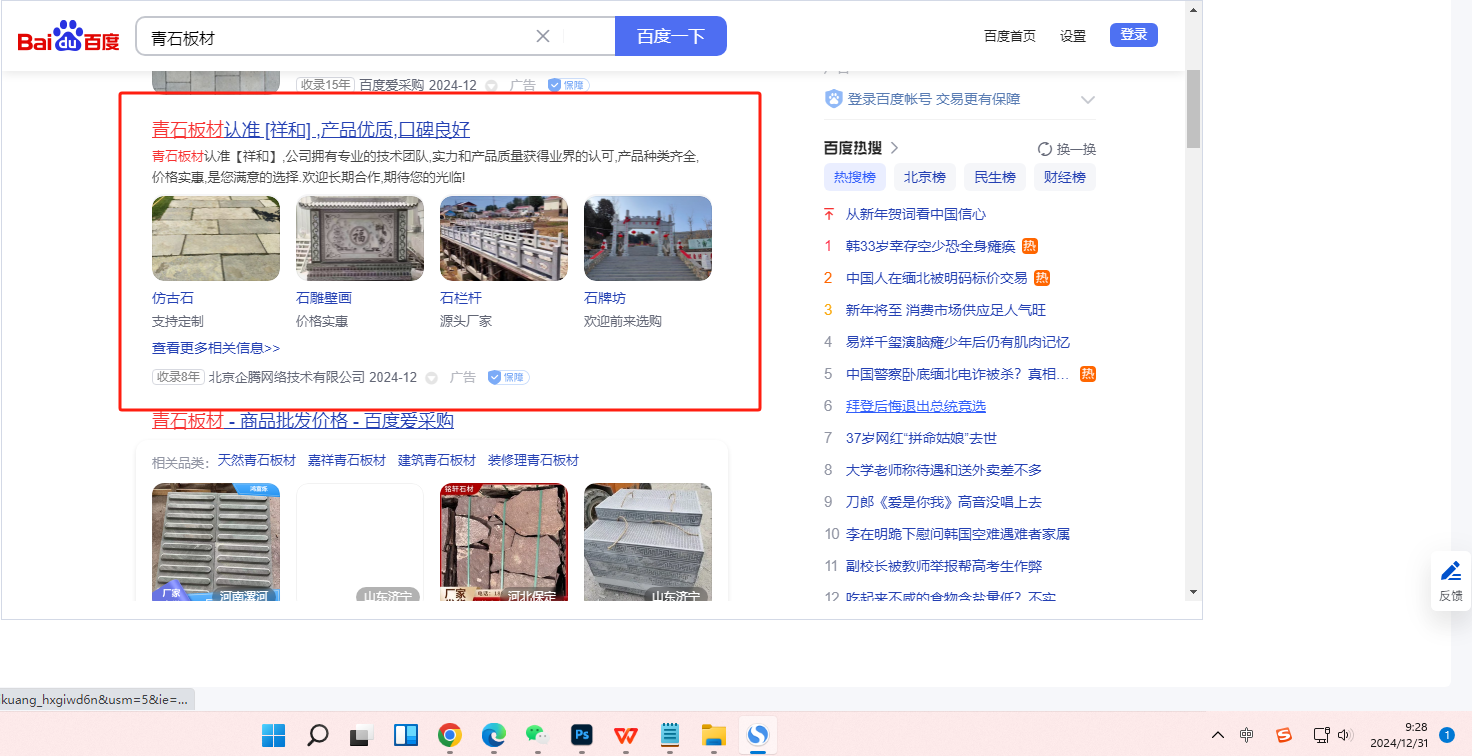Click the 保障 badge next to 北京企腾网络
Screen dimensions: 1472x756
(508, 378)
